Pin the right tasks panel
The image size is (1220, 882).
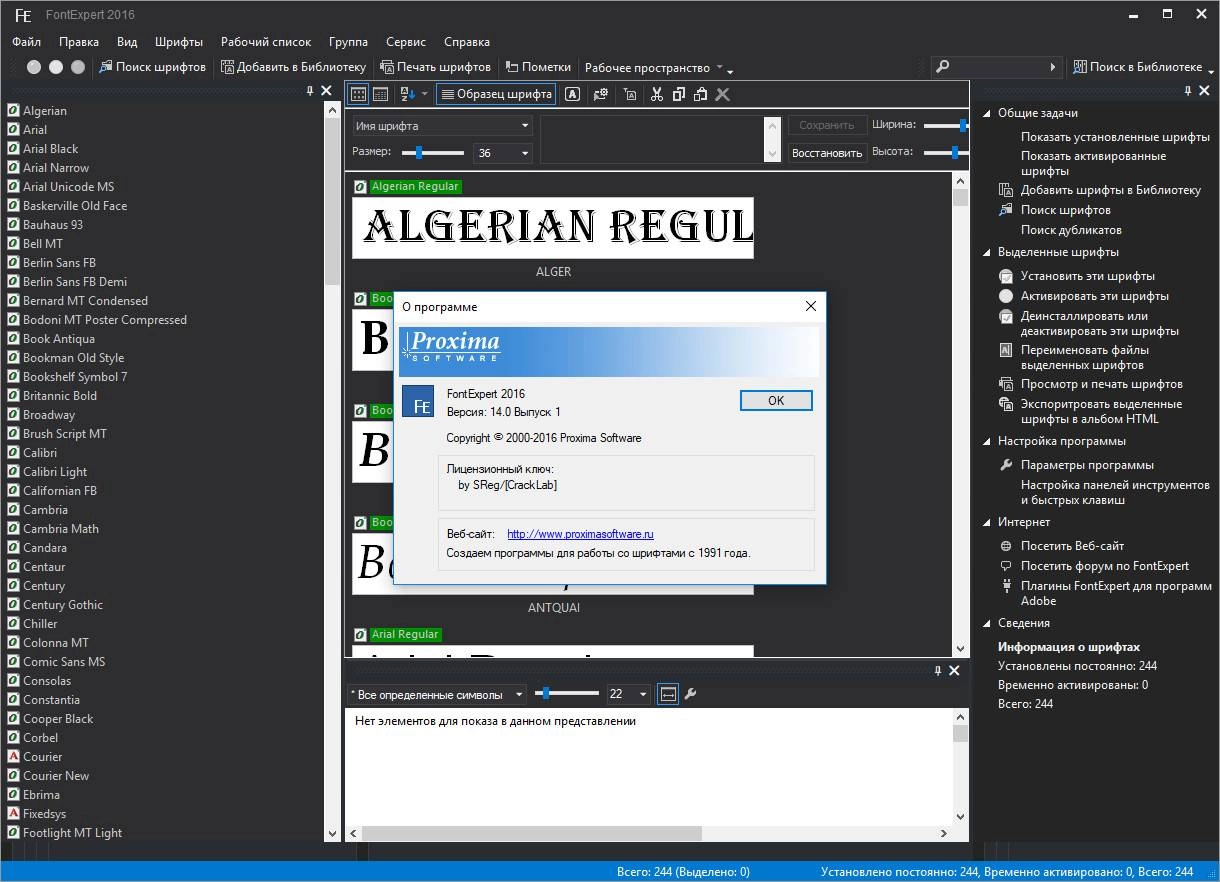[1188, 91]
